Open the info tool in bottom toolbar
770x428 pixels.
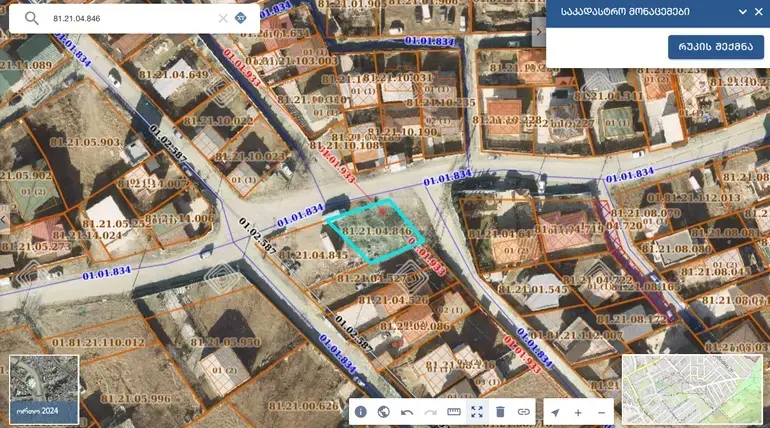(360, 412)
